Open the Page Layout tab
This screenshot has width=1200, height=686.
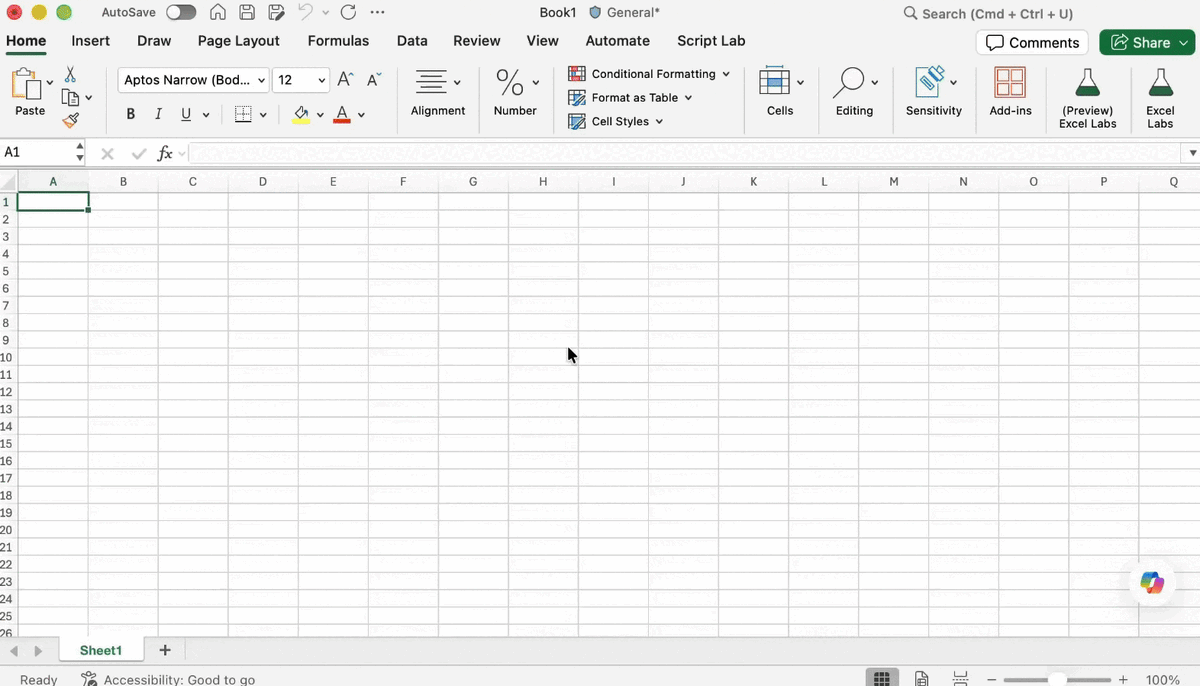239,41
